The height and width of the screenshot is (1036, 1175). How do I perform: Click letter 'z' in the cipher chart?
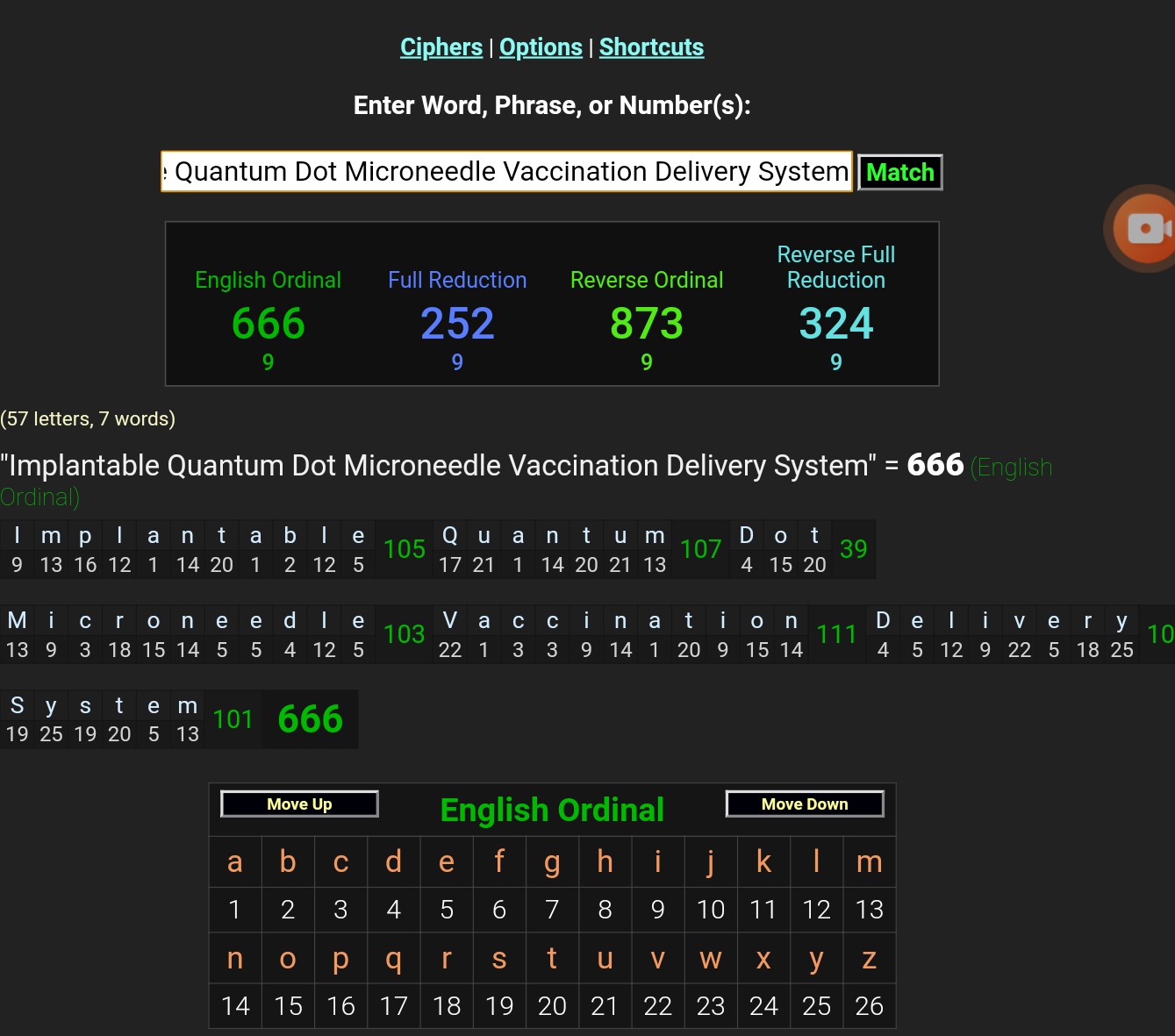869,959
